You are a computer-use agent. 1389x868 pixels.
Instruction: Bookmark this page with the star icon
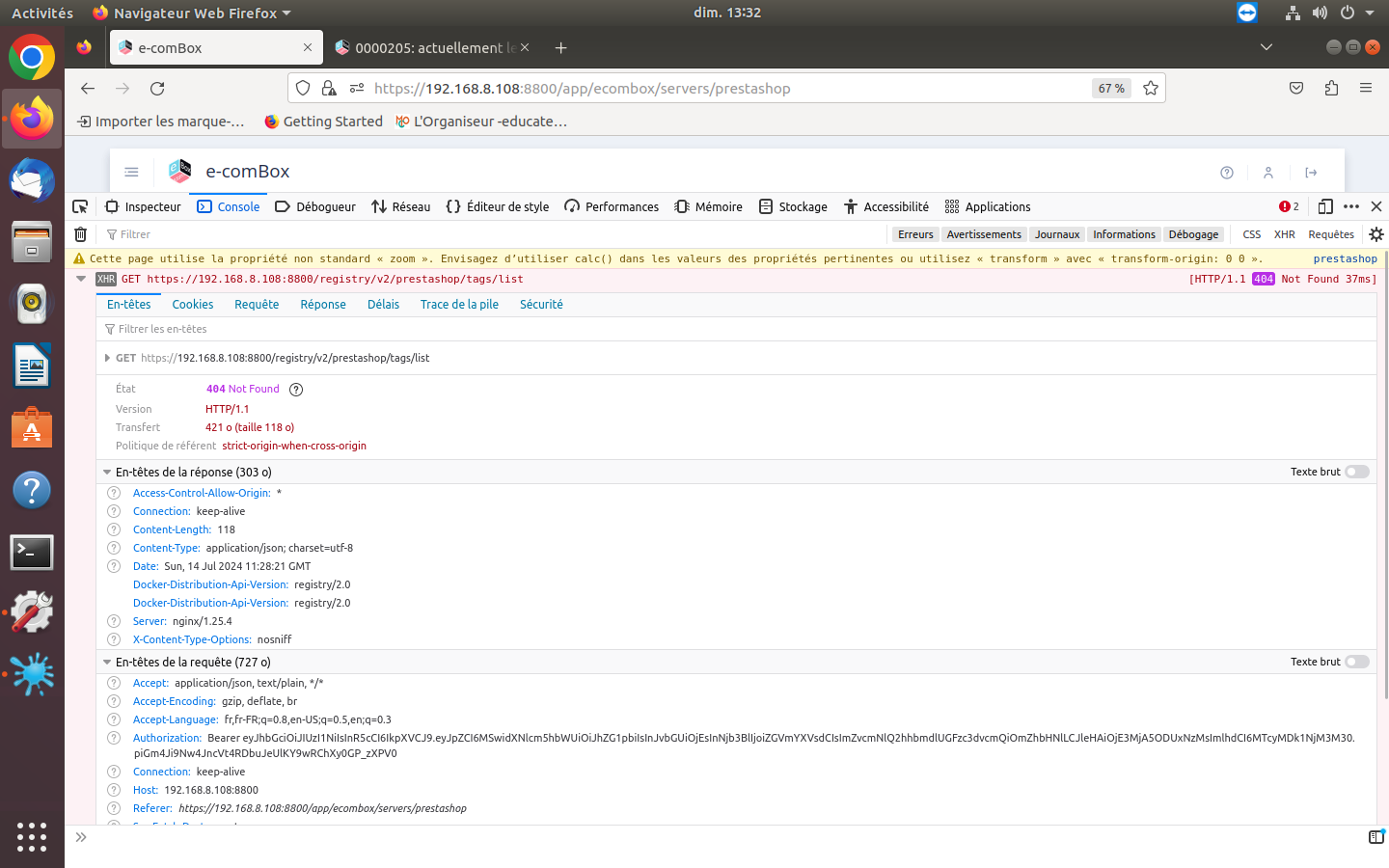click(x=1151, y=88)
